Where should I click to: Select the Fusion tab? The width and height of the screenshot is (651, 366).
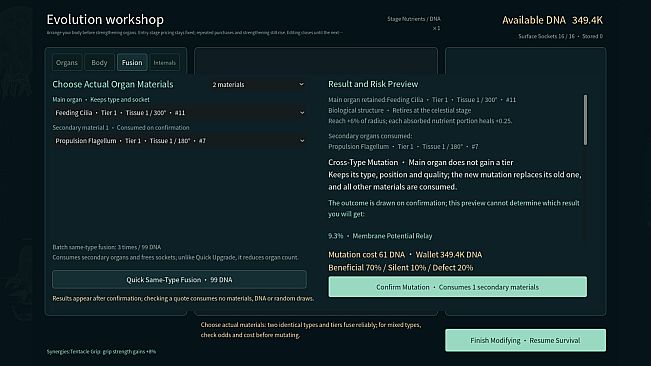[x=132, y=62]
